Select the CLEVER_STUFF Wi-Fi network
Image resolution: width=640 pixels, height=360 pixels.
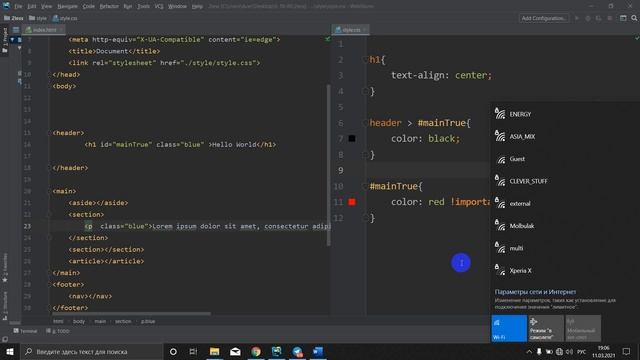(x=565, y=181)
